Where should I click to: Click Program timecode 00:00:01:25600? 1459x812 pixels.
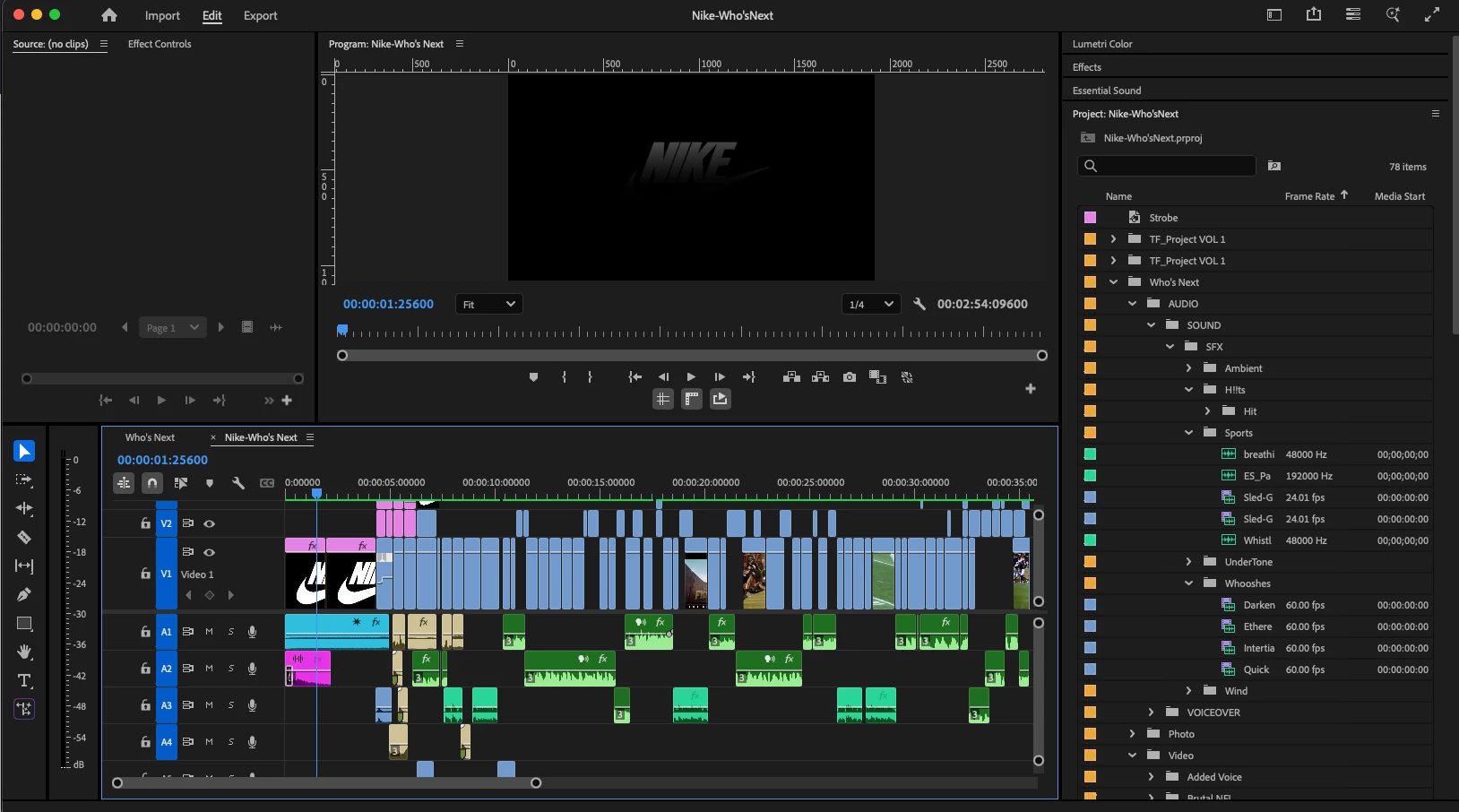388,304
